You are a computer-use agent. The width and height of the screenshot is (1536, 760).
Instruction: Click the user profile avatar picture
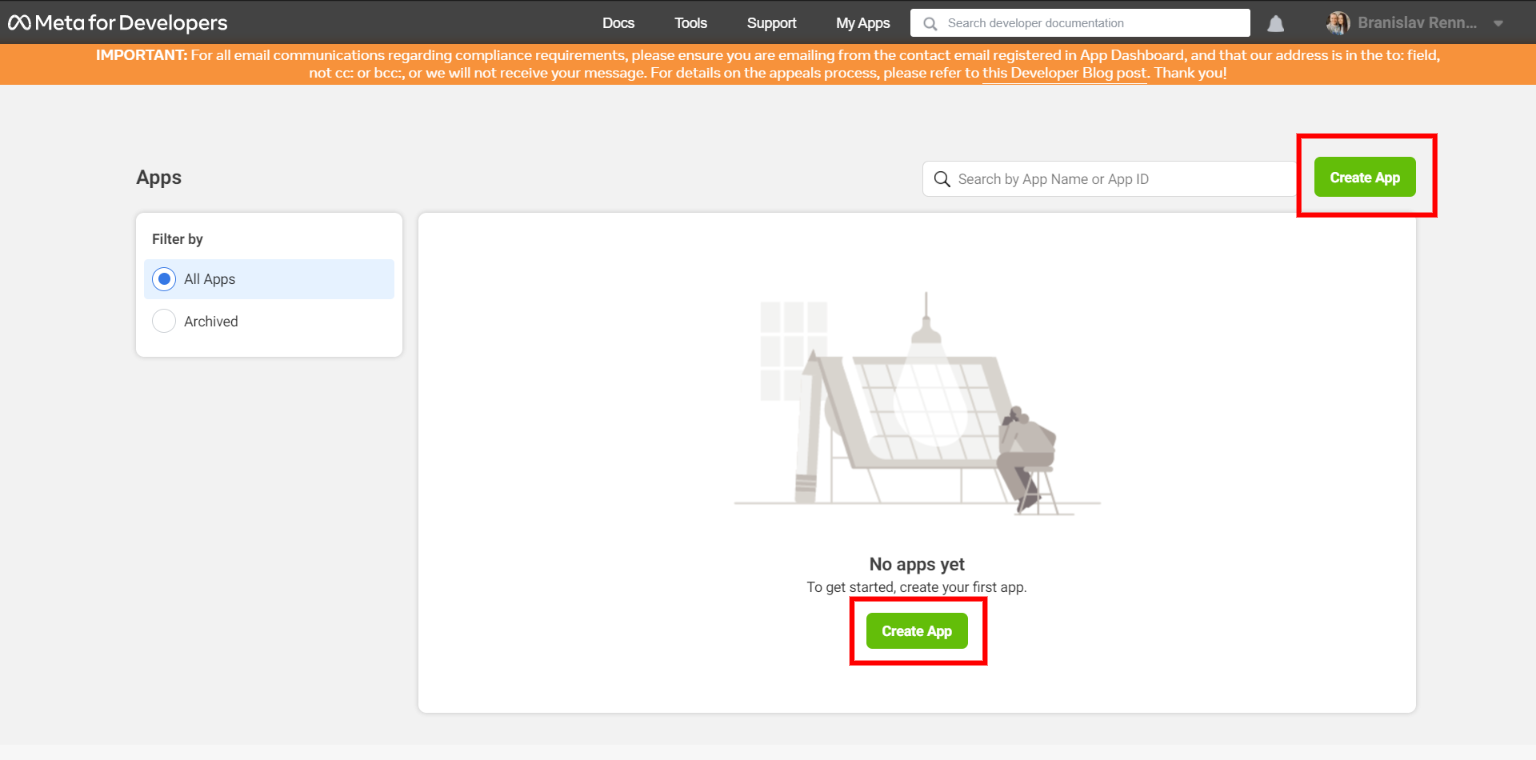coord(1337,23)
